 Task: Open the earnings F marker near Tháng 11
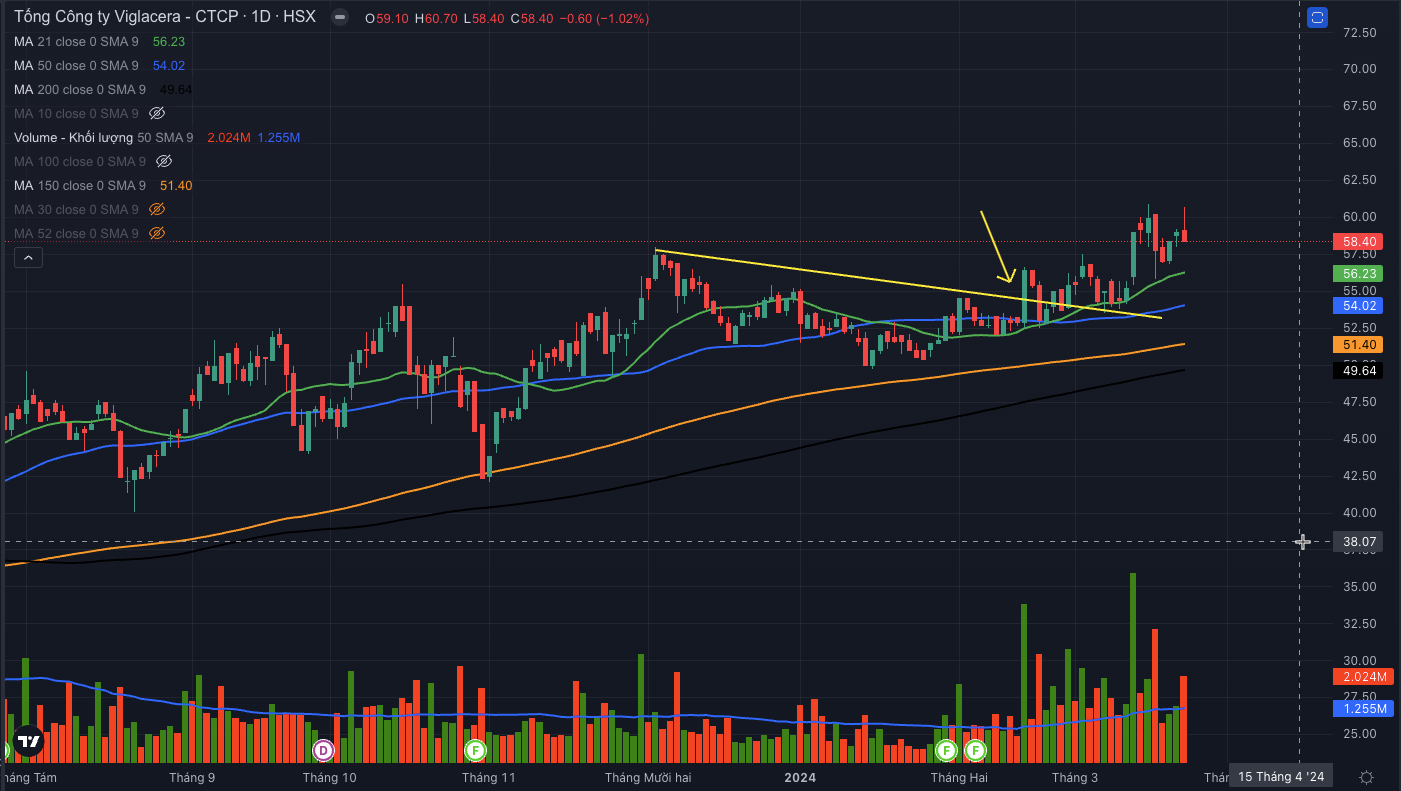(x=476, y=749)
